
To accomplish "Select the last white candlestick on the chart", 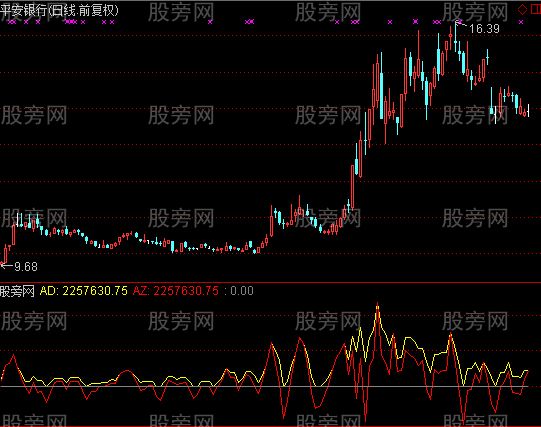I will tap(528, 110).
